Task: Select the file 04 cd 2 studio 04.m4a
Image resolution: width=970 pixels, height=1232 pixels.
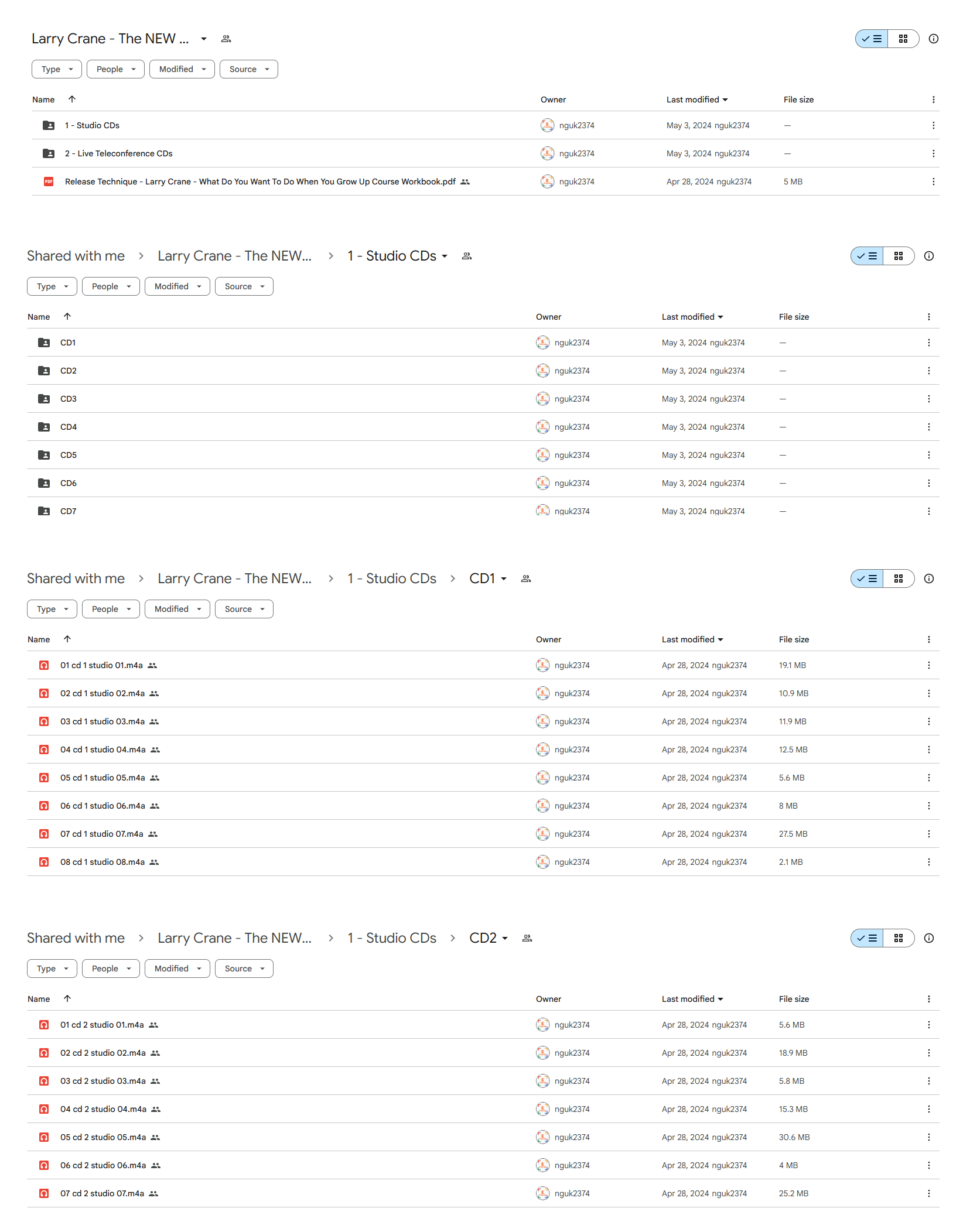Action: [103, 1109]
